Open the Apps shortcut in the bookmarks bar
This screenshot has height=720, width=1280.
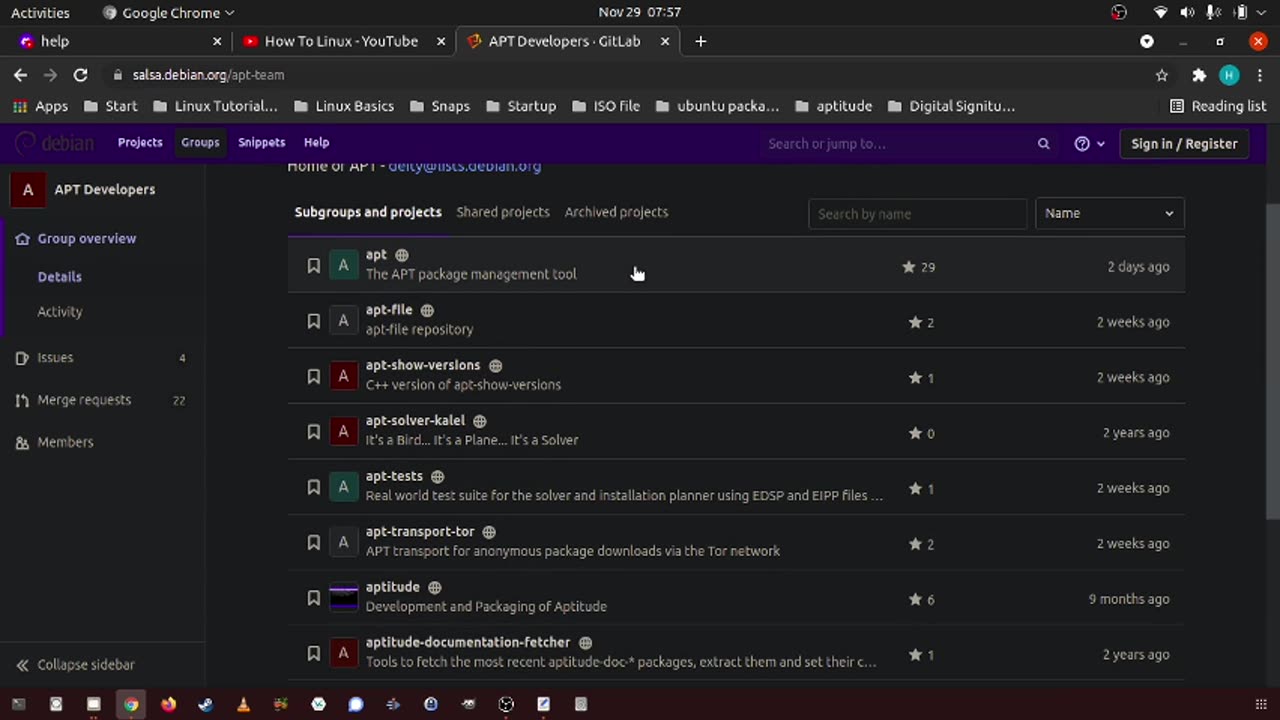pyautogui.click(x=40, y=106)
